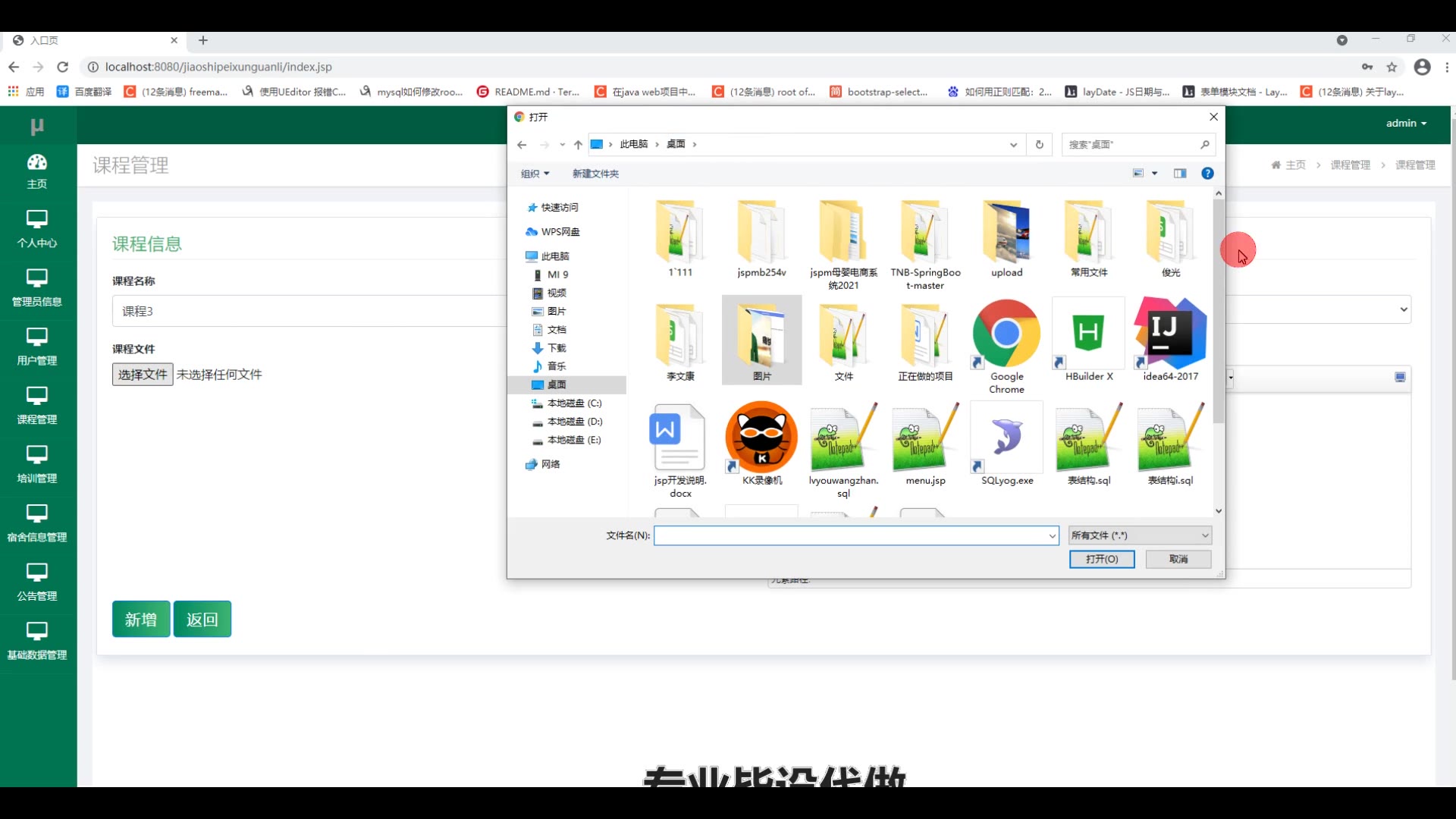The width and height of the screenshot is (1456, 819).
Task: Expand the file name combo box
Action: pyautogui.click(x=1052, y=536)
